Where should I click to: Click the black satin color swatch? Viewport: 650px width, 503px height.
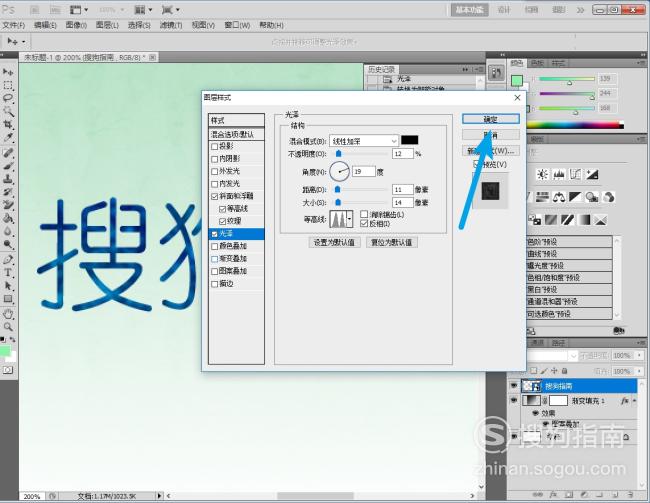410,140
